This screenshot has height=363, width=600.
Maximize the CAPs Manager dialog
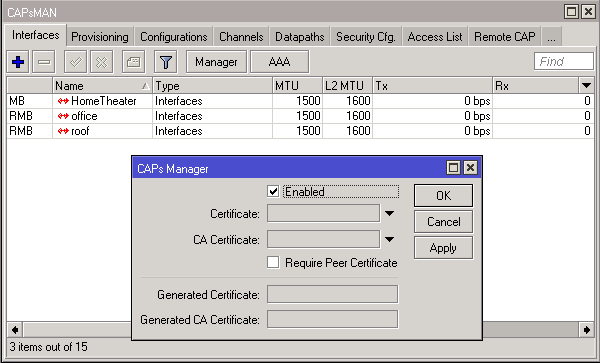pos(453,168)
